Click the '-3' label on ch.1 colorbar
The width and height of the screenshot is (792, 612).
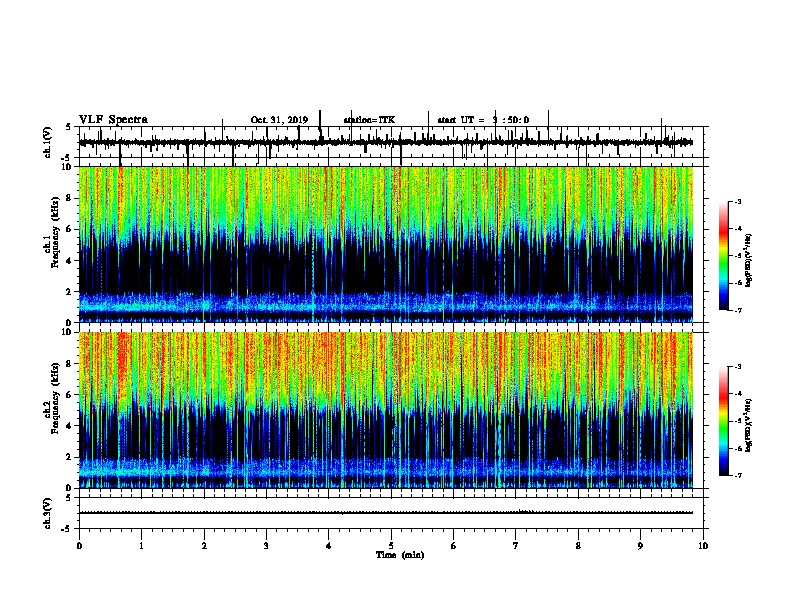pyautogui.click(x=738, y=202)
